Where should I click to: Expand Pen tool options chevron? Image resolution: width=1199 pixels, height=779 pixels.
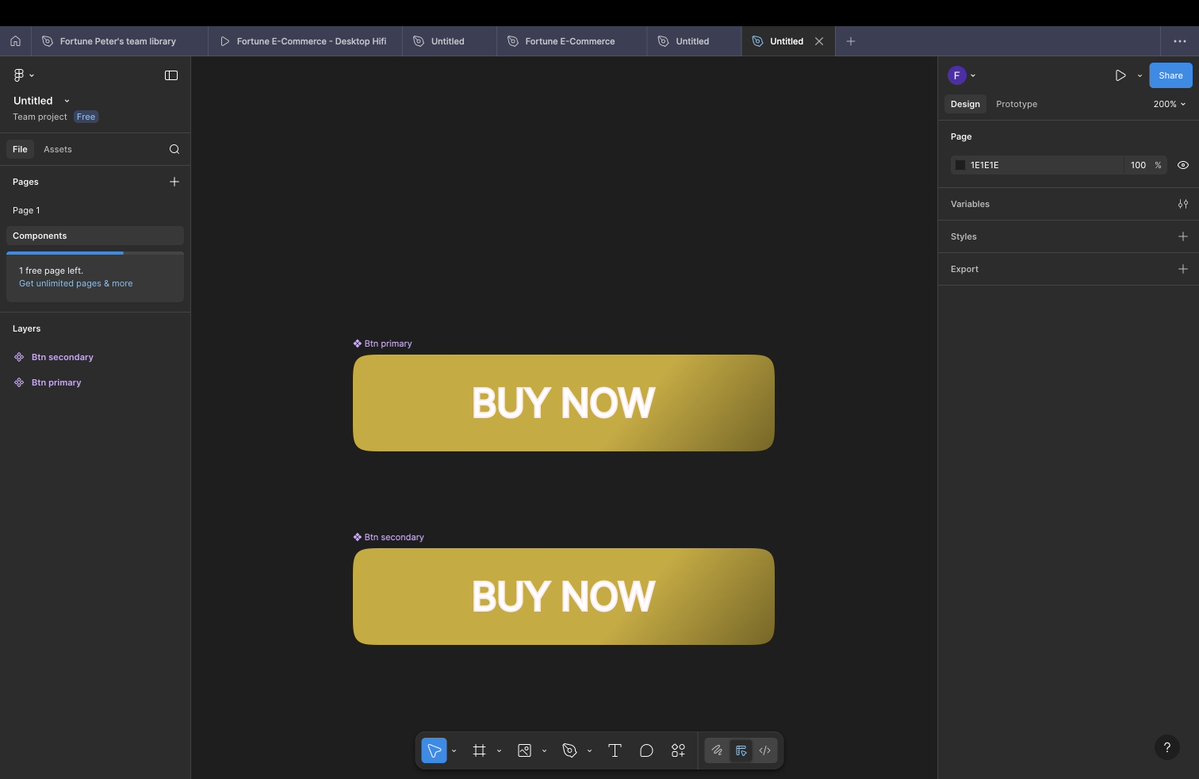pos(589,751)
